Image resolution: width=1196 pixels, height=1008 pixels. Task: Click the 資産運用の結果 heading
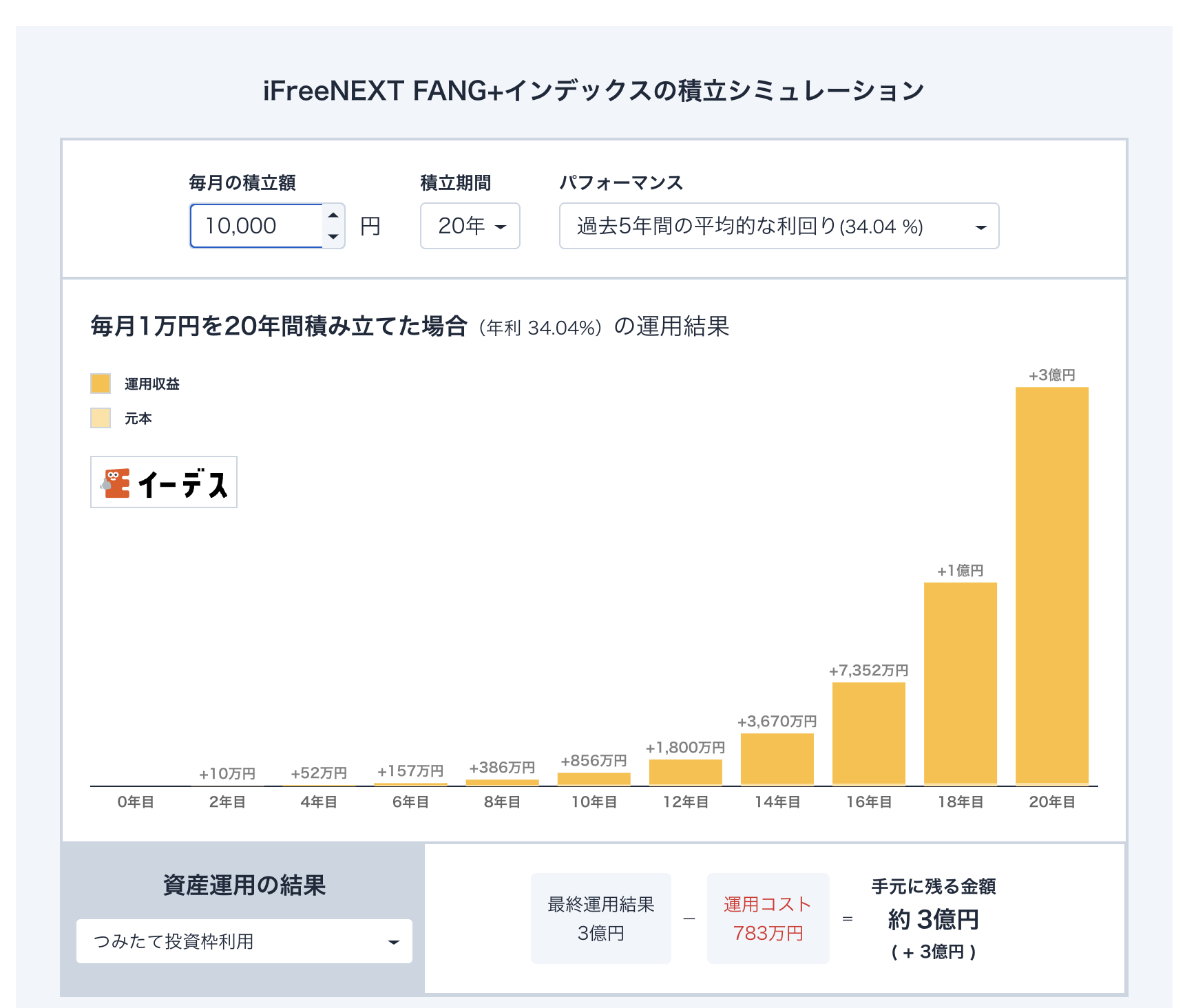(x=244, y=885)
